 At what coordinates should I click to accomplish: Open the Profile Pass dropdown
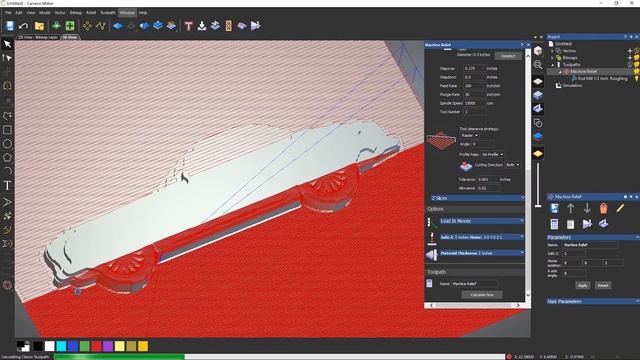(x=492, y=154)
